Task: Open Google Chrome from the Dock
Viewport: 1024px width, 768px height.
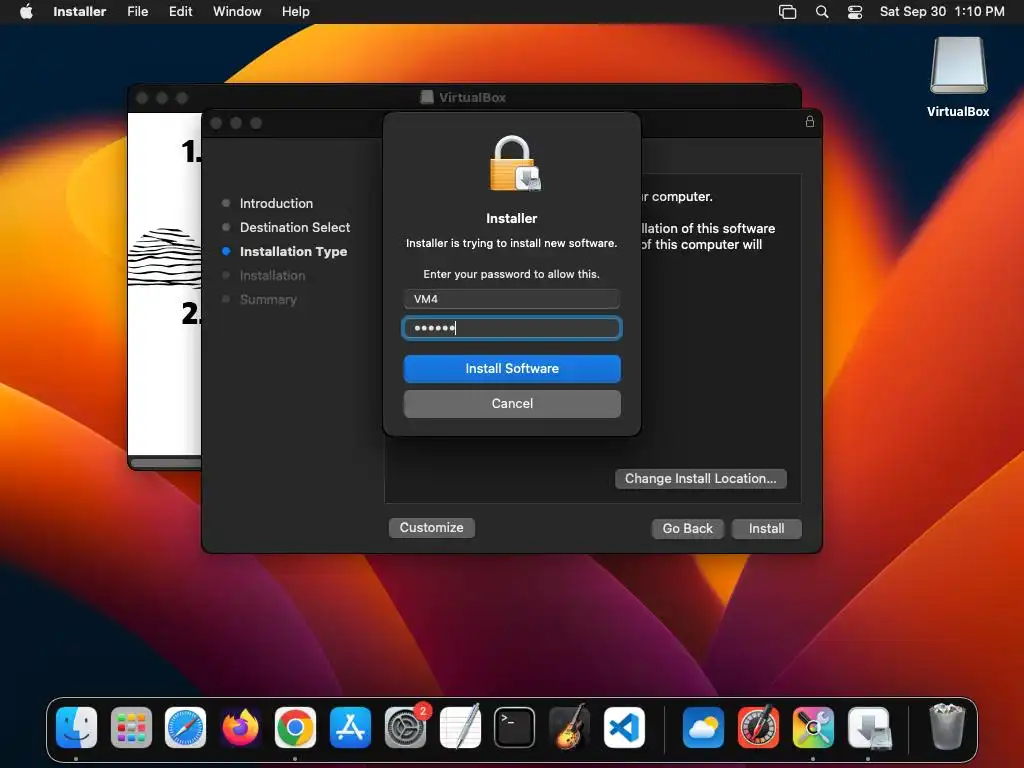Action: coord(295,728)
